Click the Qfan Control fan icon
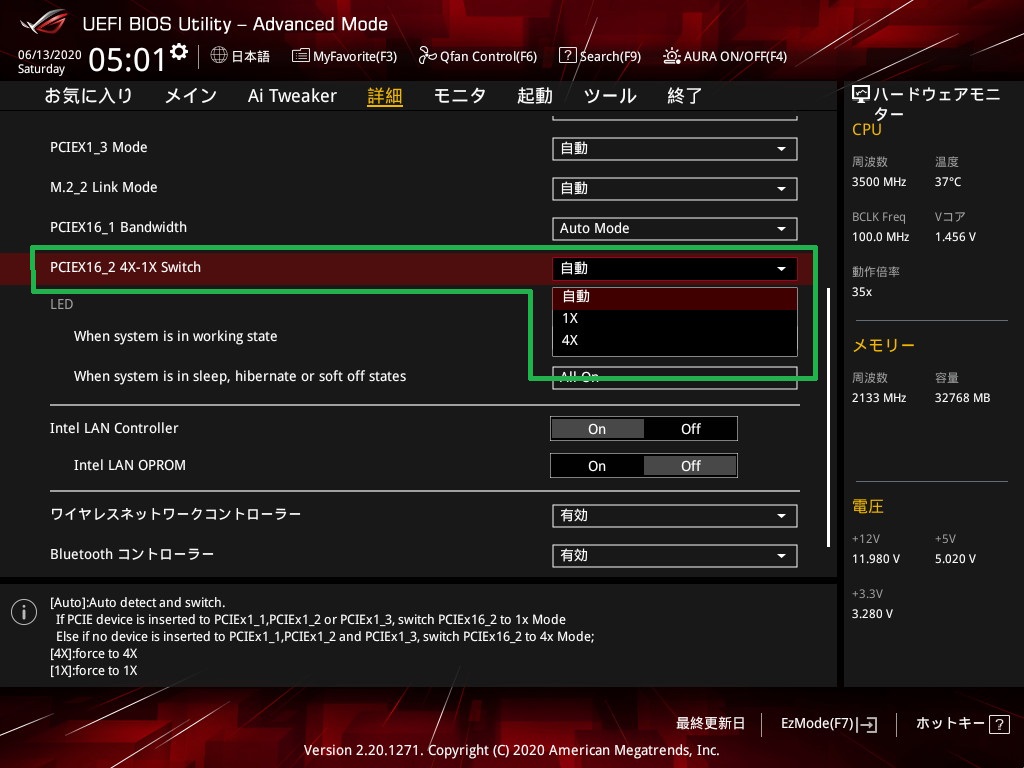 [x=427, y=56]
